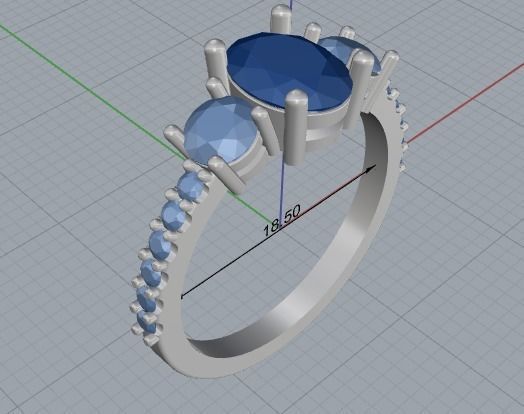Click the "18.50" dimension text
This screenshot has height=414, width=524.
282,221
